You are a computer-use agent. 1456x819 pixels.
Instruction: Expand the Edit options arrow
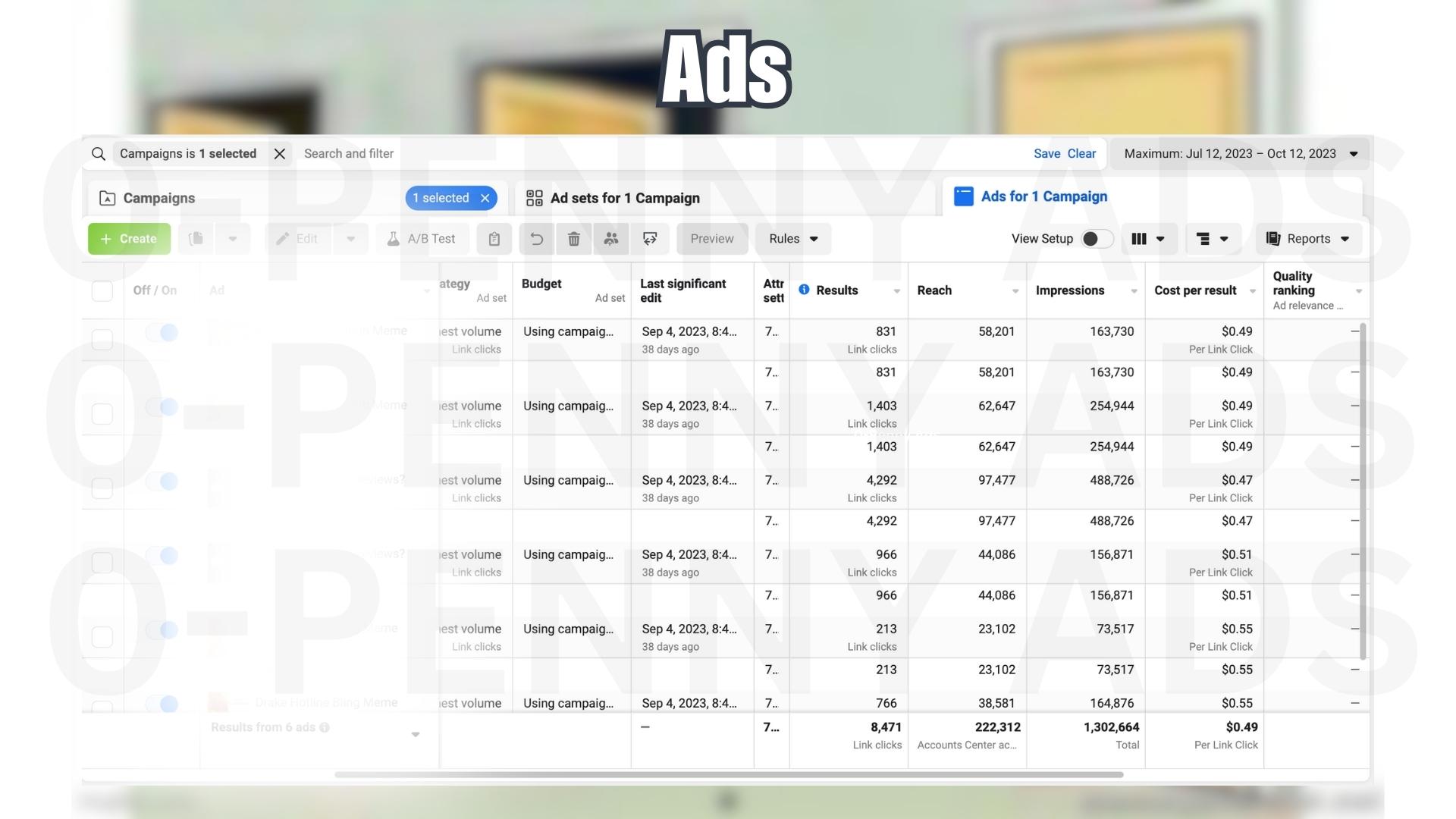tap(350, 239)
